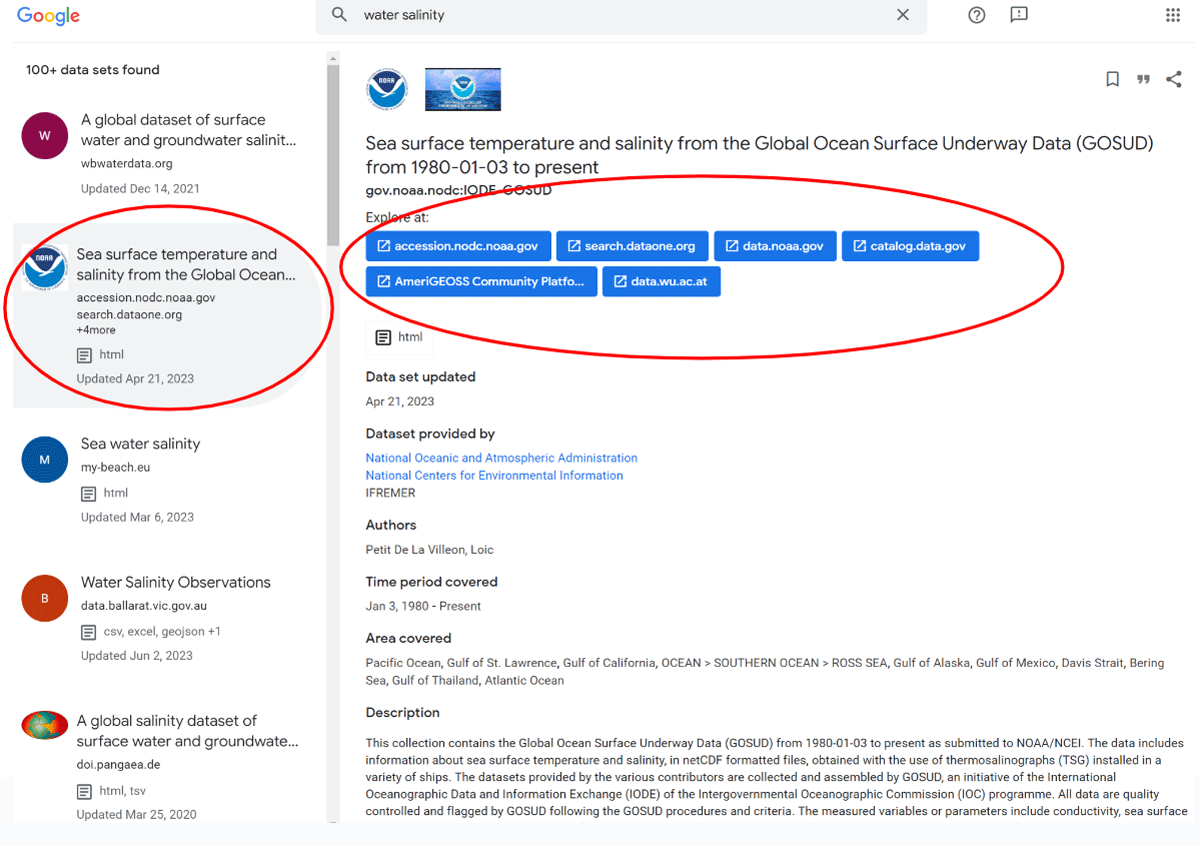Viewport: 1200px width, 846px height.
Task: Open catalog.data.gov explore button
Action: 910,246
